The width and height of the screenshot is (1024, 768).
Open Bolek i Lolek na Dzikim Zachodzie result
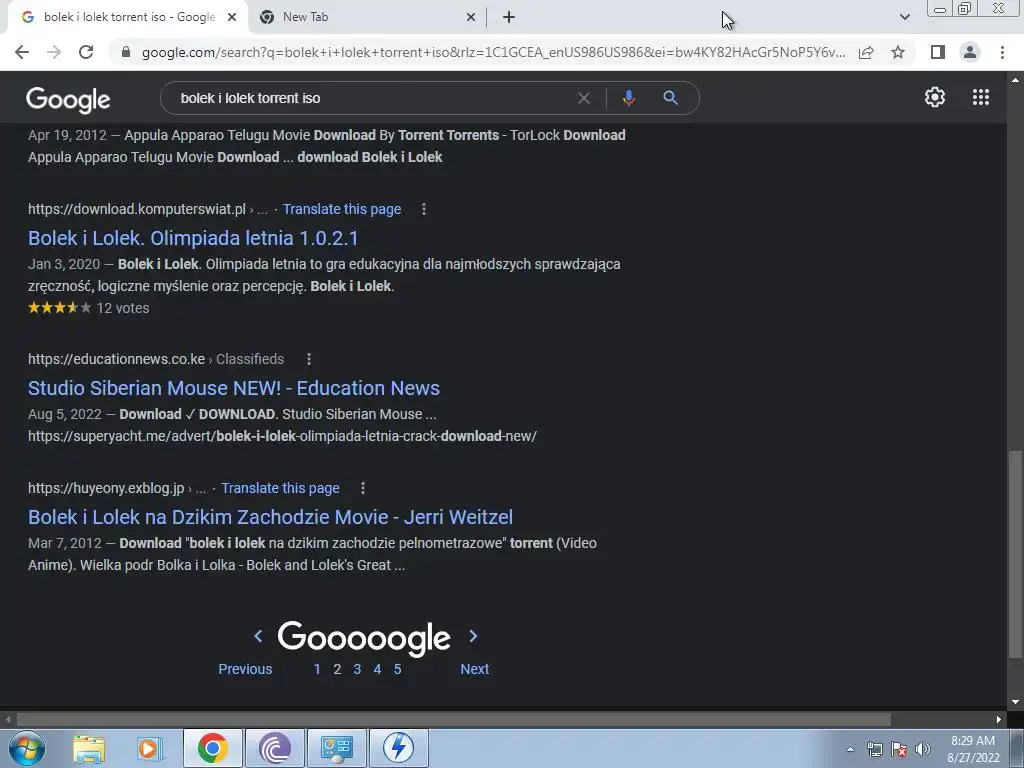point(270,517)
